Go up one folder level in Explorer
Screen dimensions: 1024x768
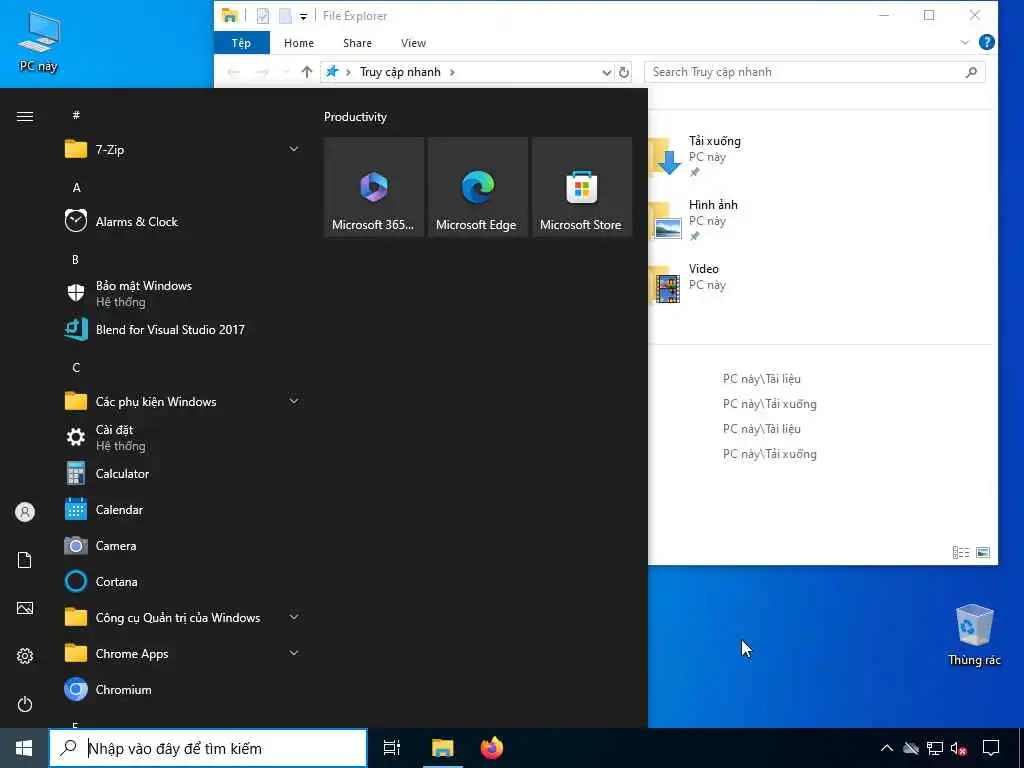click(x=306, y=72)
